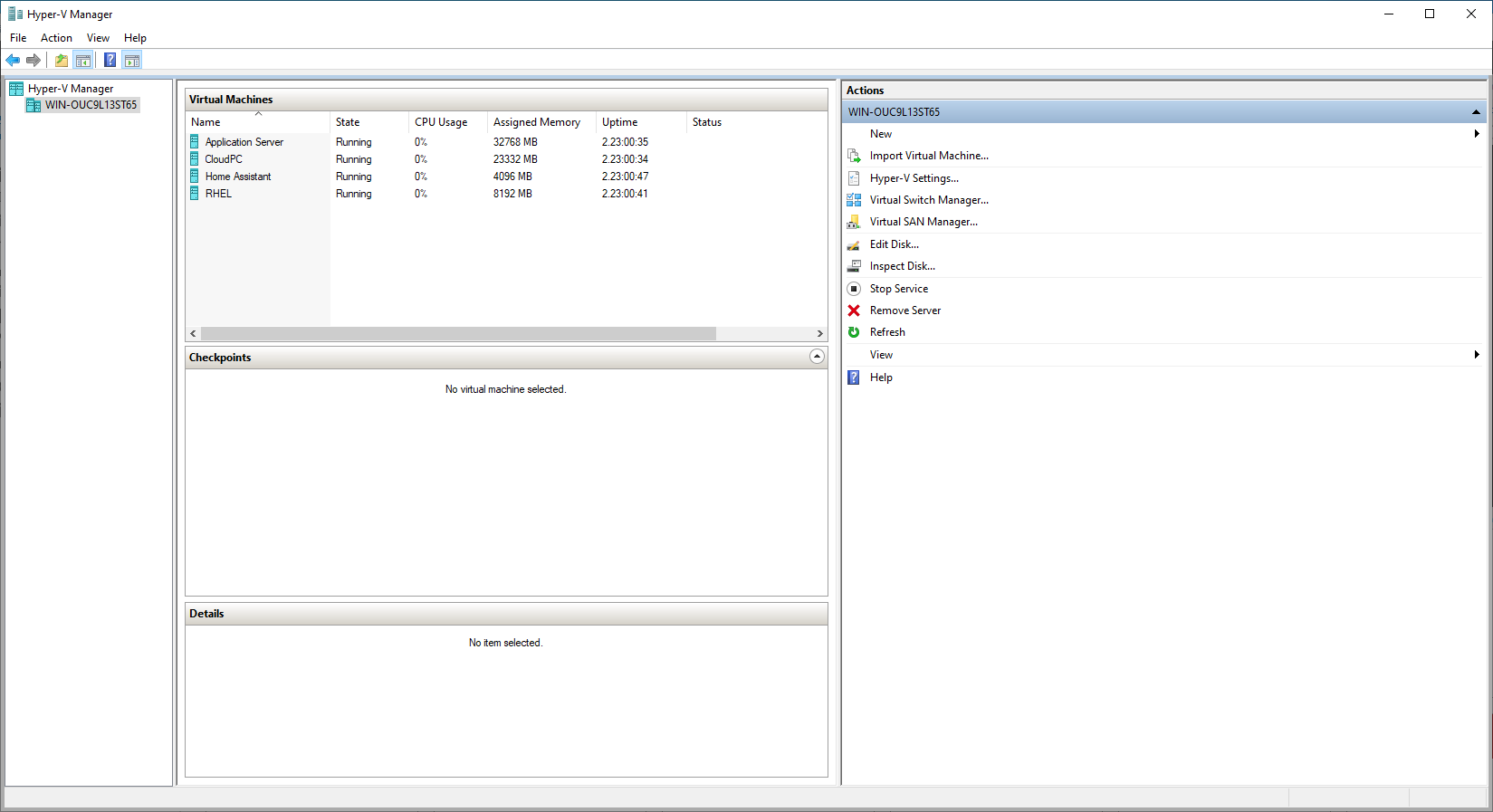Click Remove Server action
The image size is (1493, 812).
point(905,310)
